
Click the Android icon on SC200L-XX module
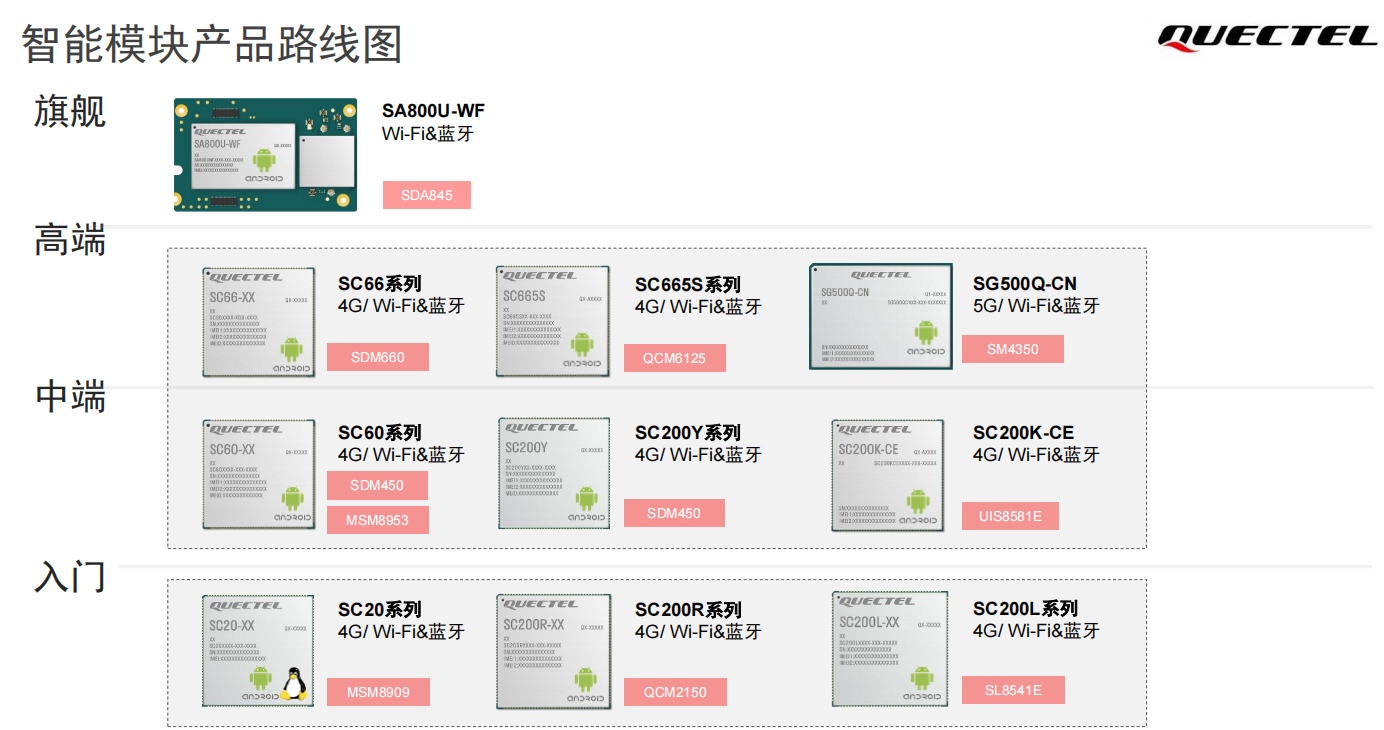(922, 679)
